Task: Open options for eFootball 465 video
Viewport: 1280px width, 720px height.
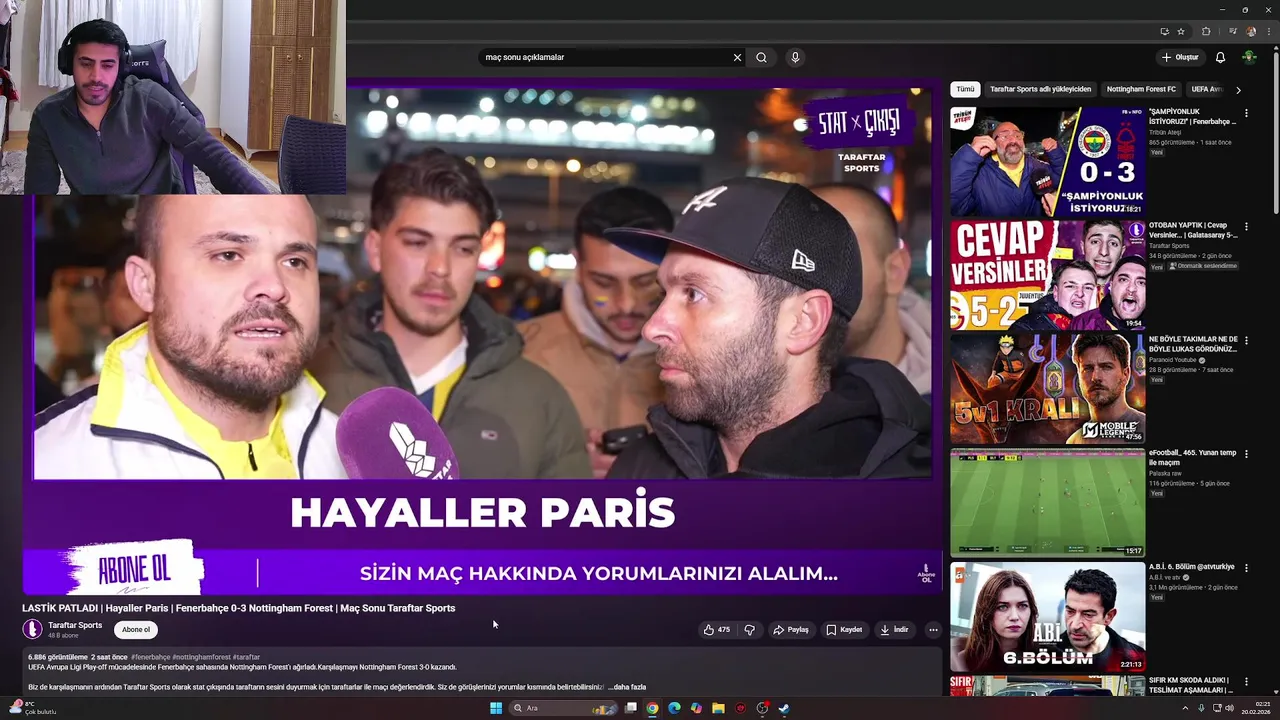Action: pos(1246,454)
